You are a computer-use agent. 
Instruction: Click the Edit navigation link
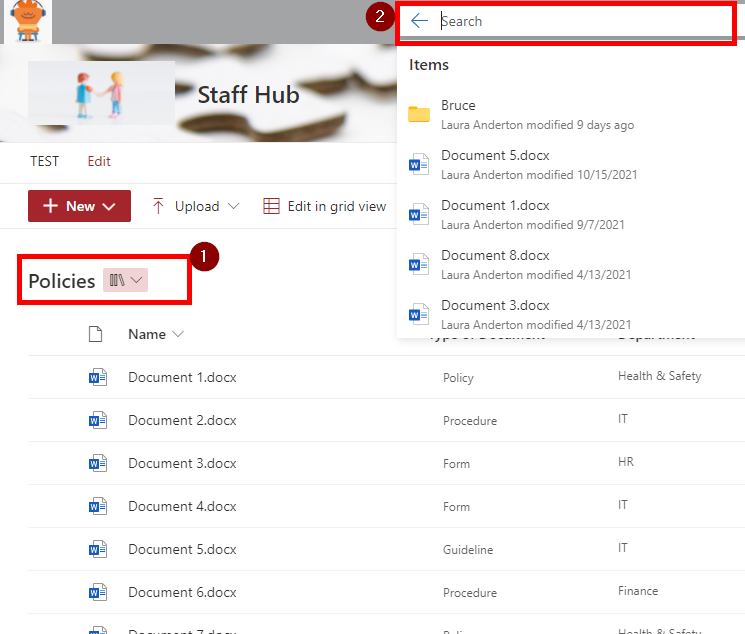pos(99,161)
